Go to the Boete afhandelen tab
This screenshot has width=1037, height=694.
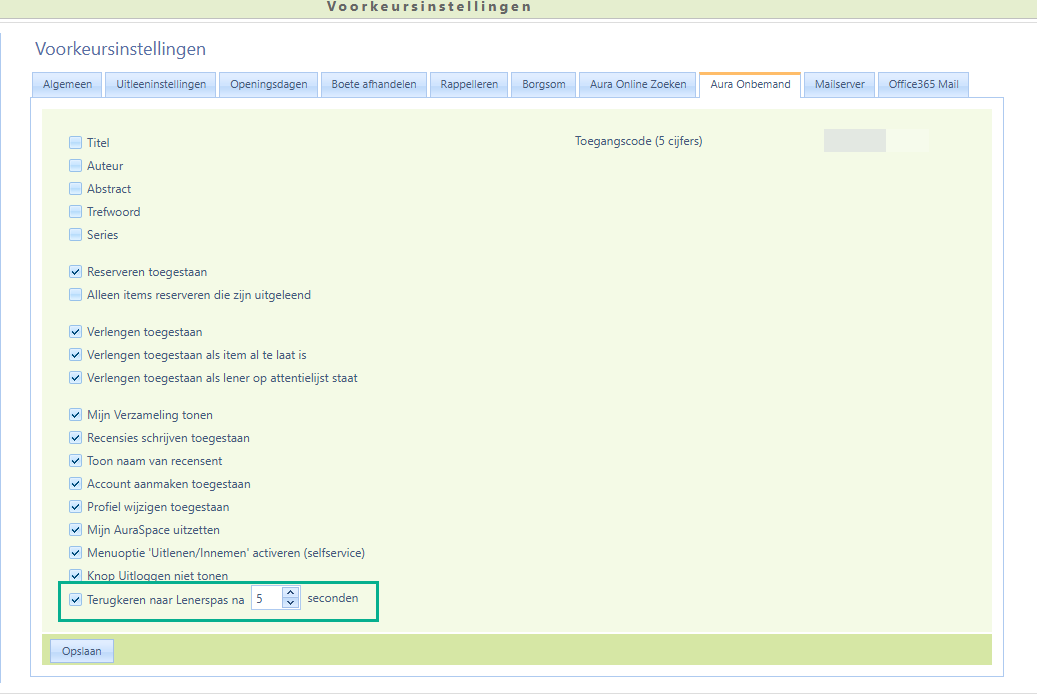(x=375, y=85)
